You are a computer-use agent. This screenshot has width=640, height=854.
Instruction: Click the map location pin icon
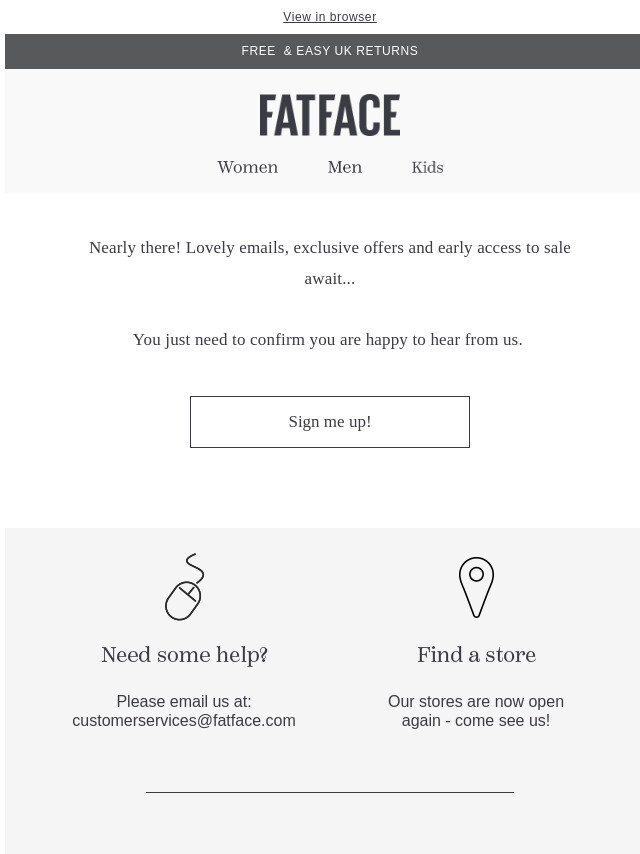476,587
